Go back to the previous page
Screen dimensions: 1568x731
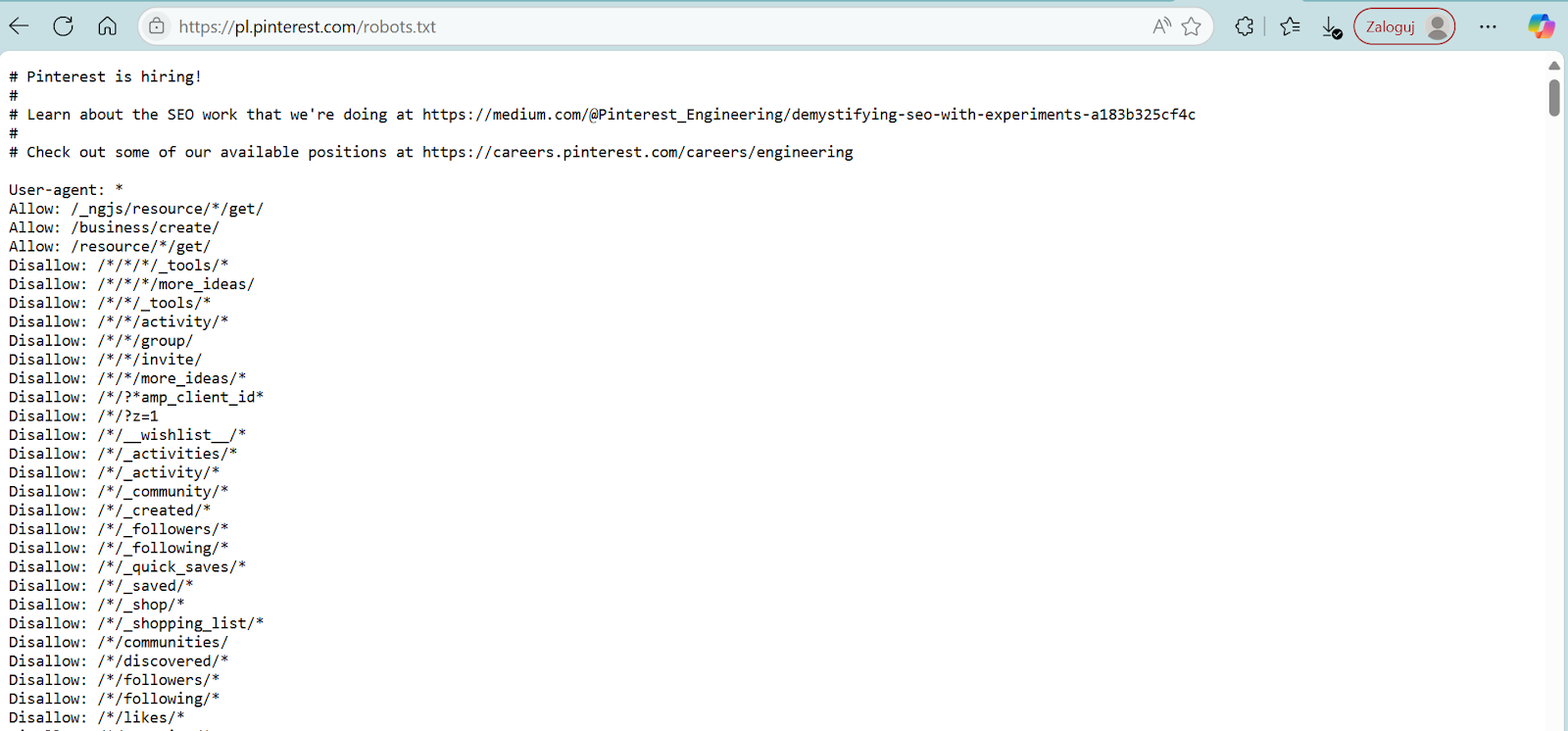[x=19, y=26]
